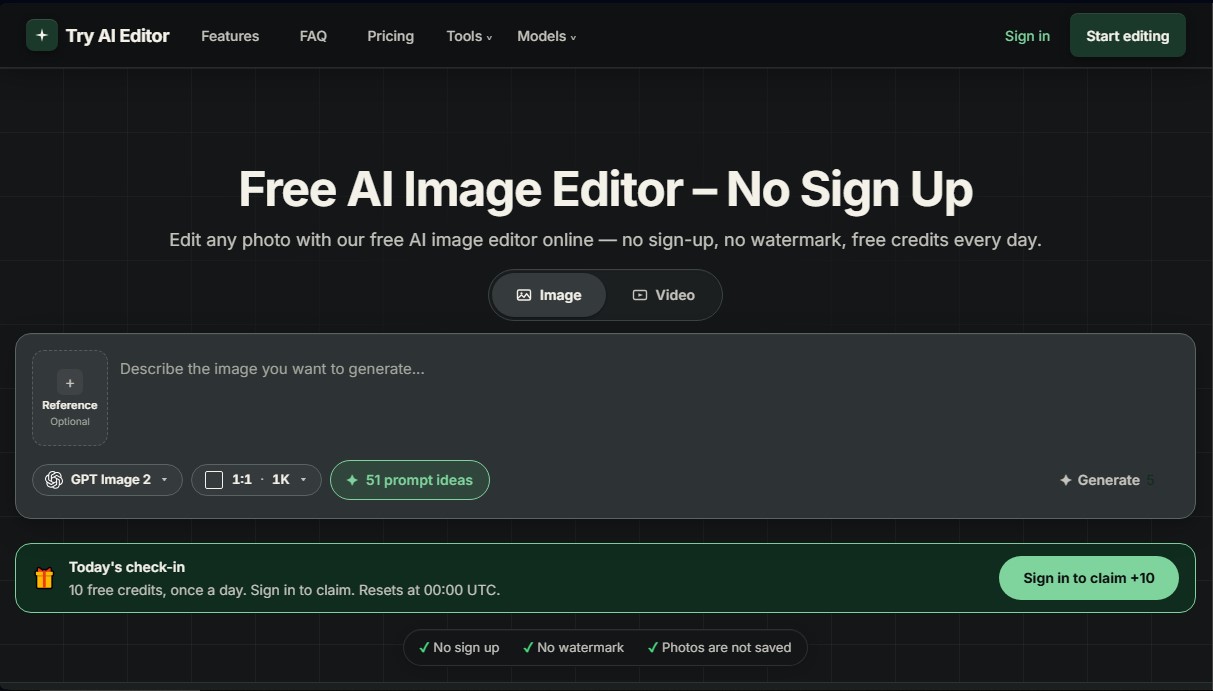The image size is (1213, 691).
Task: Expand the Tools dropdown menu
Action: pyautogui.click(x=469, y=36)
